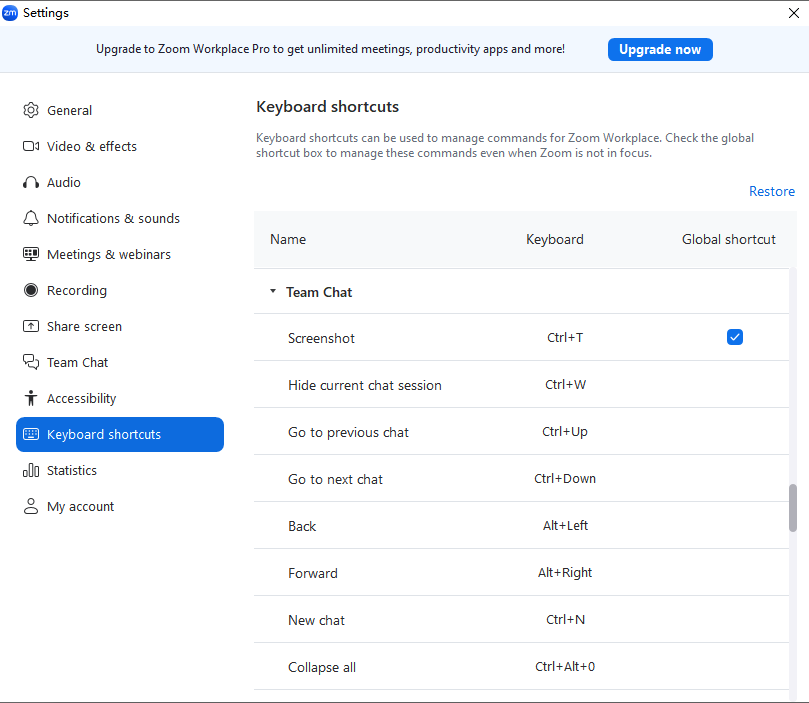Click the Meetings & webinars monitor icon
Viewport: 809px width, 703px height.
[31, 254]
